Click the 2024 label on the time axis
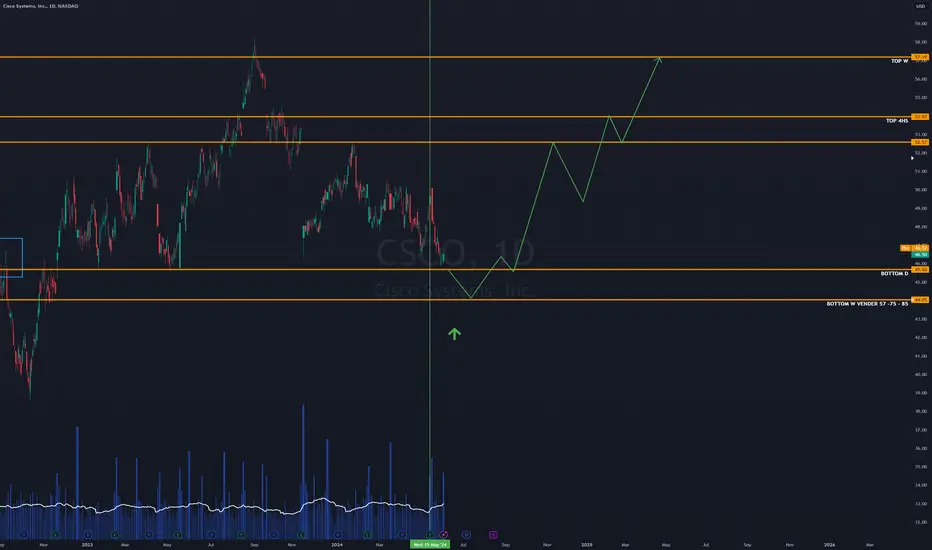The image size is (932, 550). coord(337,545)
